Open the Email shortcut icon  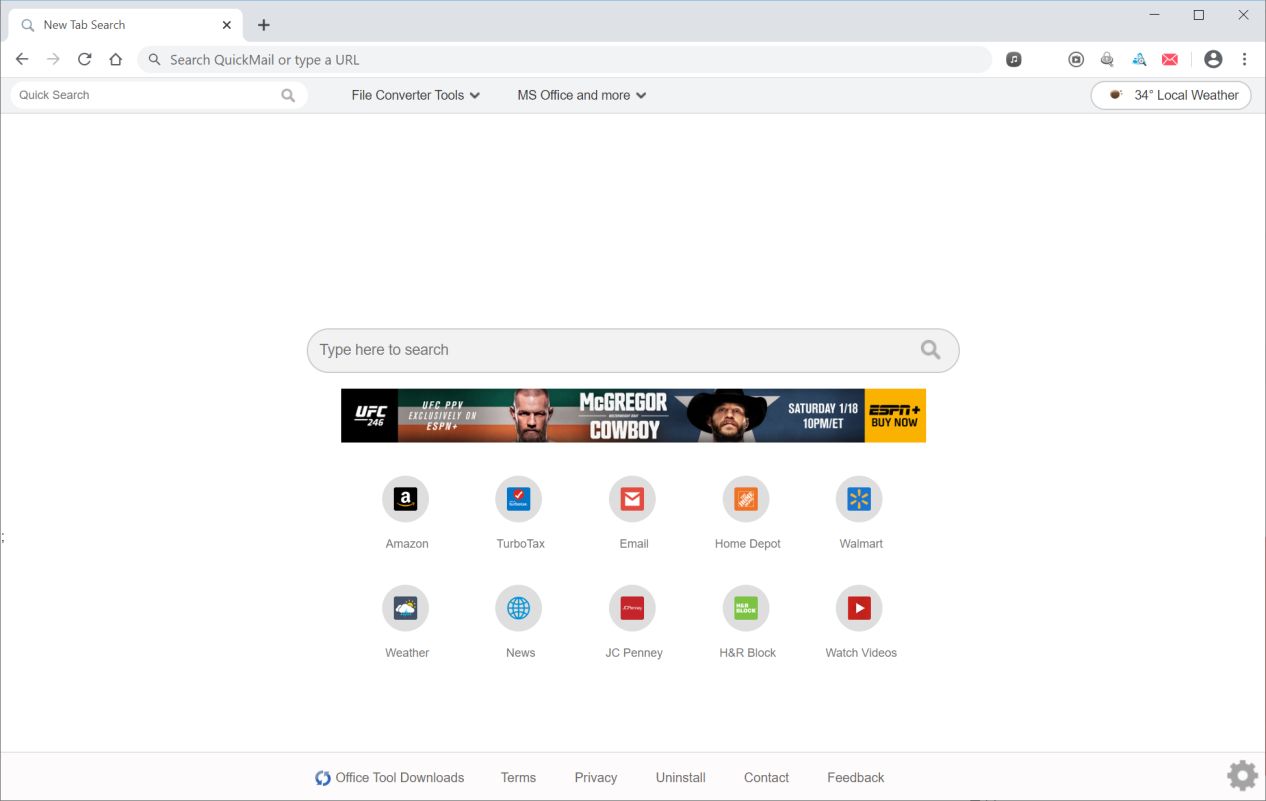click(x=632, y=499)
